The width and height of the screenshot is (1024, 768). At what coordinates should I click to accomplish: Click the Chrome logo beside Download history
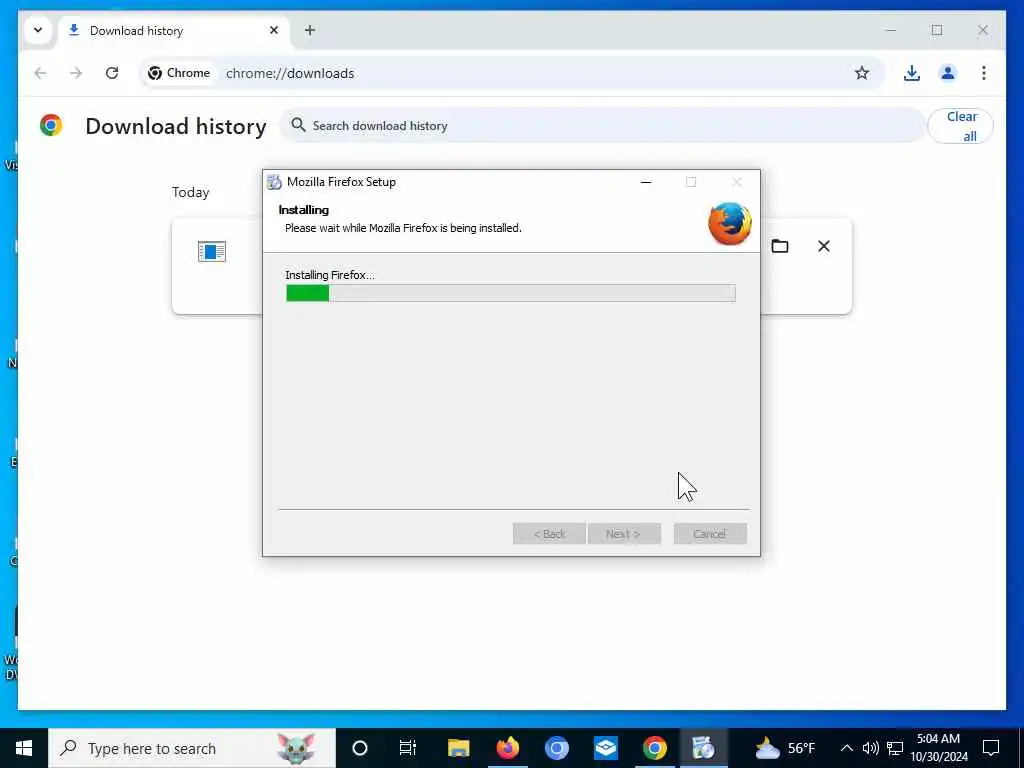(x=51, y=125)
